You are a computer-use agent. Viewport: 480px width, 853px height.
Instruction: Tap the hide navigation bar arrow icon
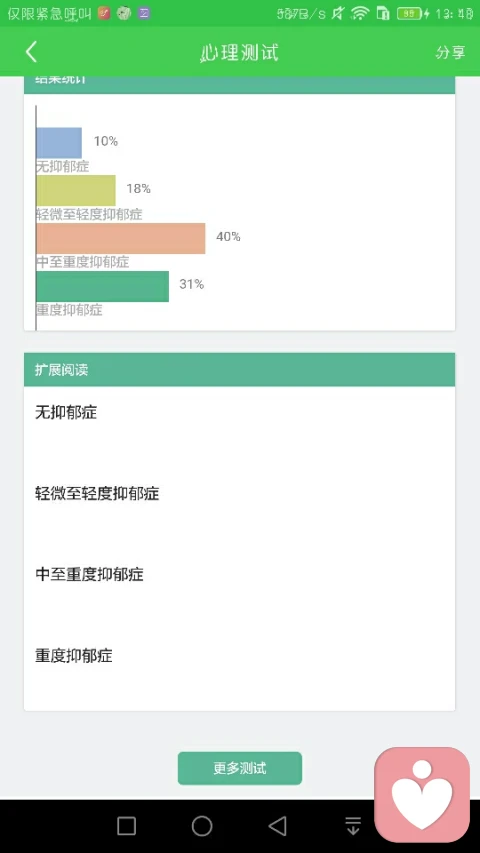point(353,826)
